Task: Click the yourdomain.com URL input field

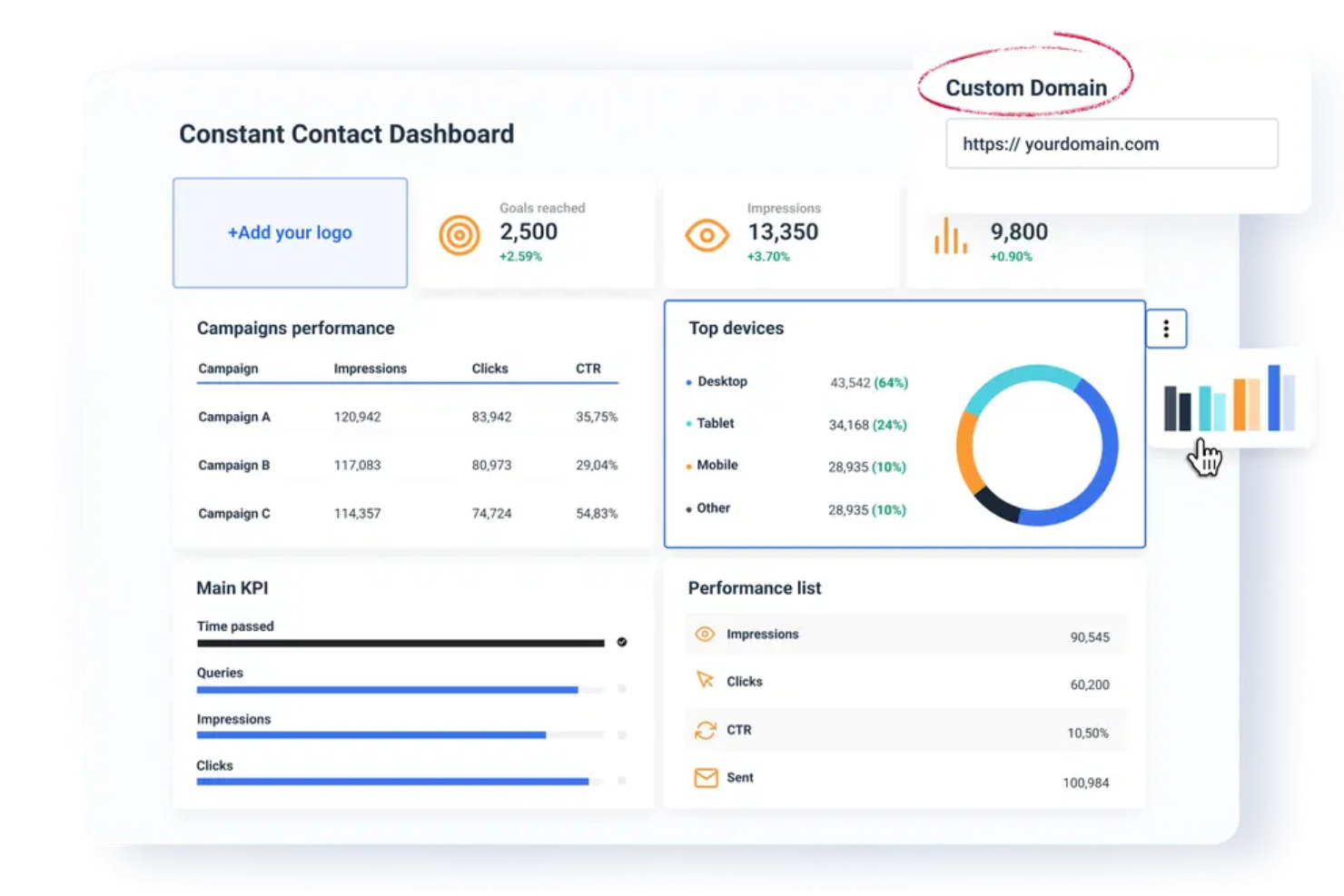Action: point(1112,143)
